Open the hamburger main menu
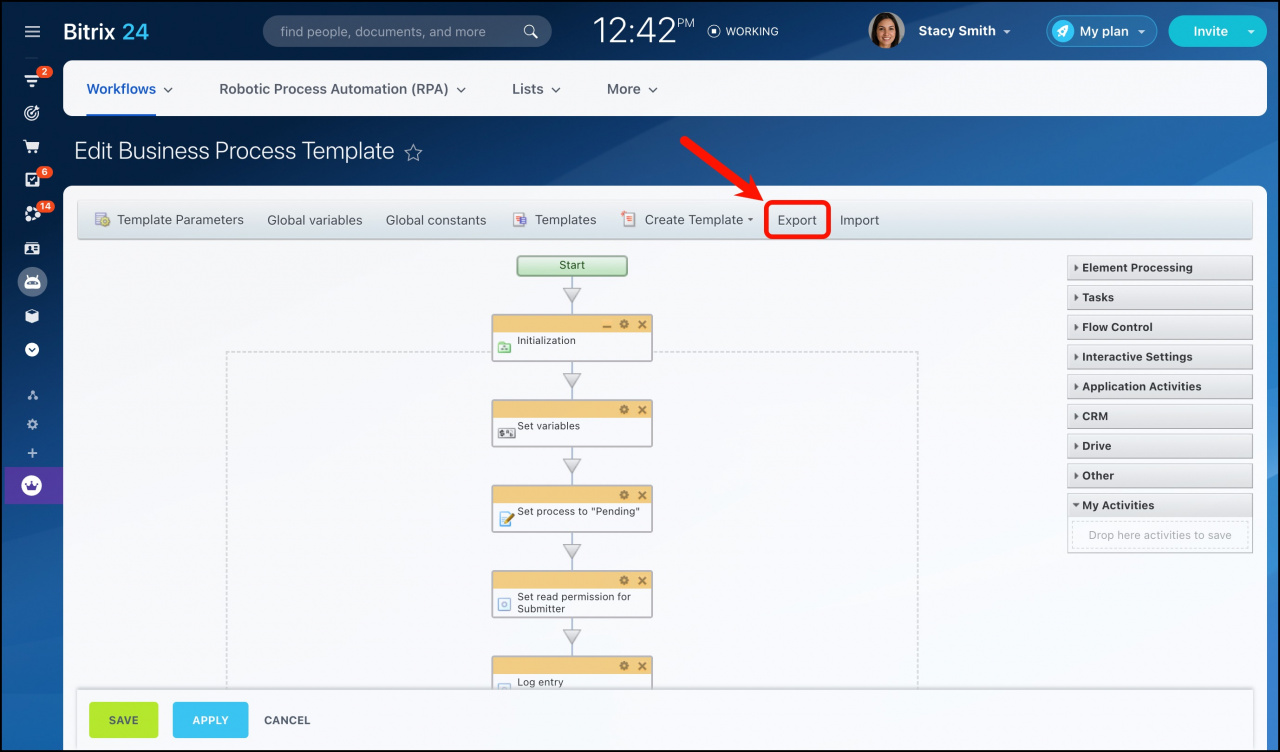The width and height of the screenshot is (1280, 752). point(32,32)
